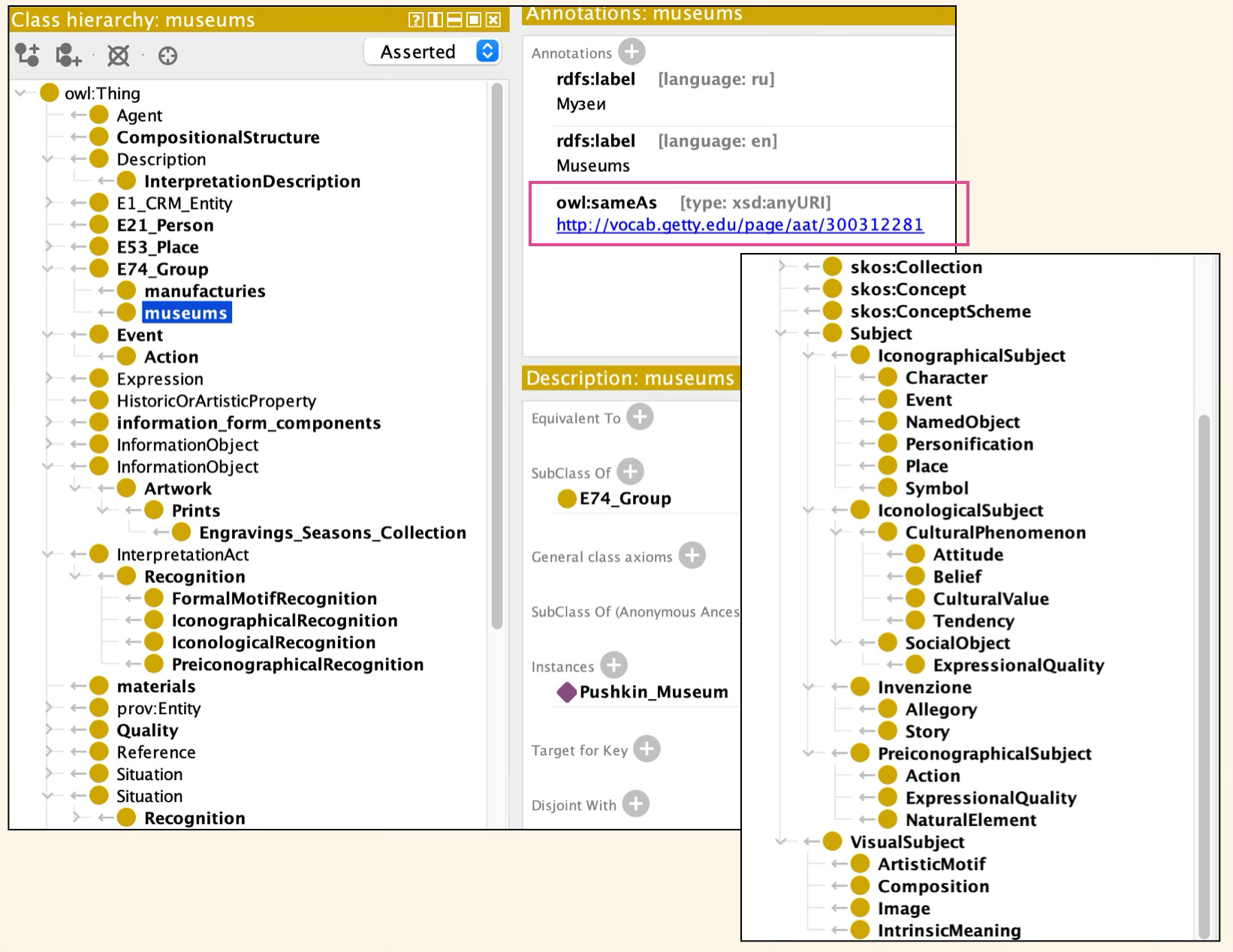Viewport: 1233px width, 952px height.
Task: Collapse the IconographicalSubject node
Action: (809, 356)
